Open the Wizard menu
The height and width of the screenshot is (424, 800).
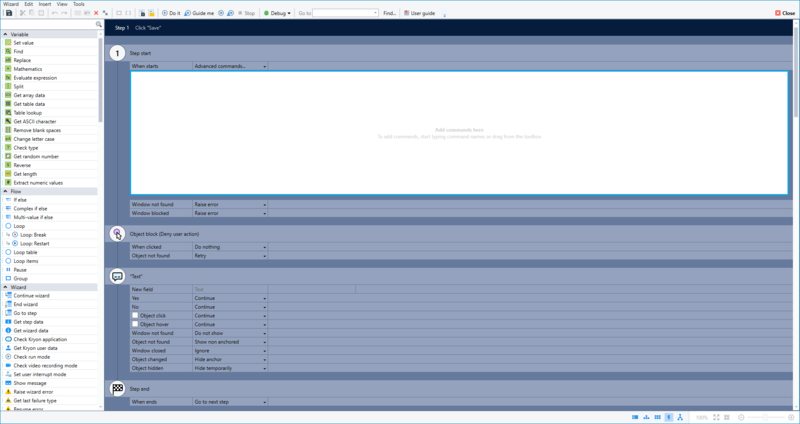(x=11, y=4)
